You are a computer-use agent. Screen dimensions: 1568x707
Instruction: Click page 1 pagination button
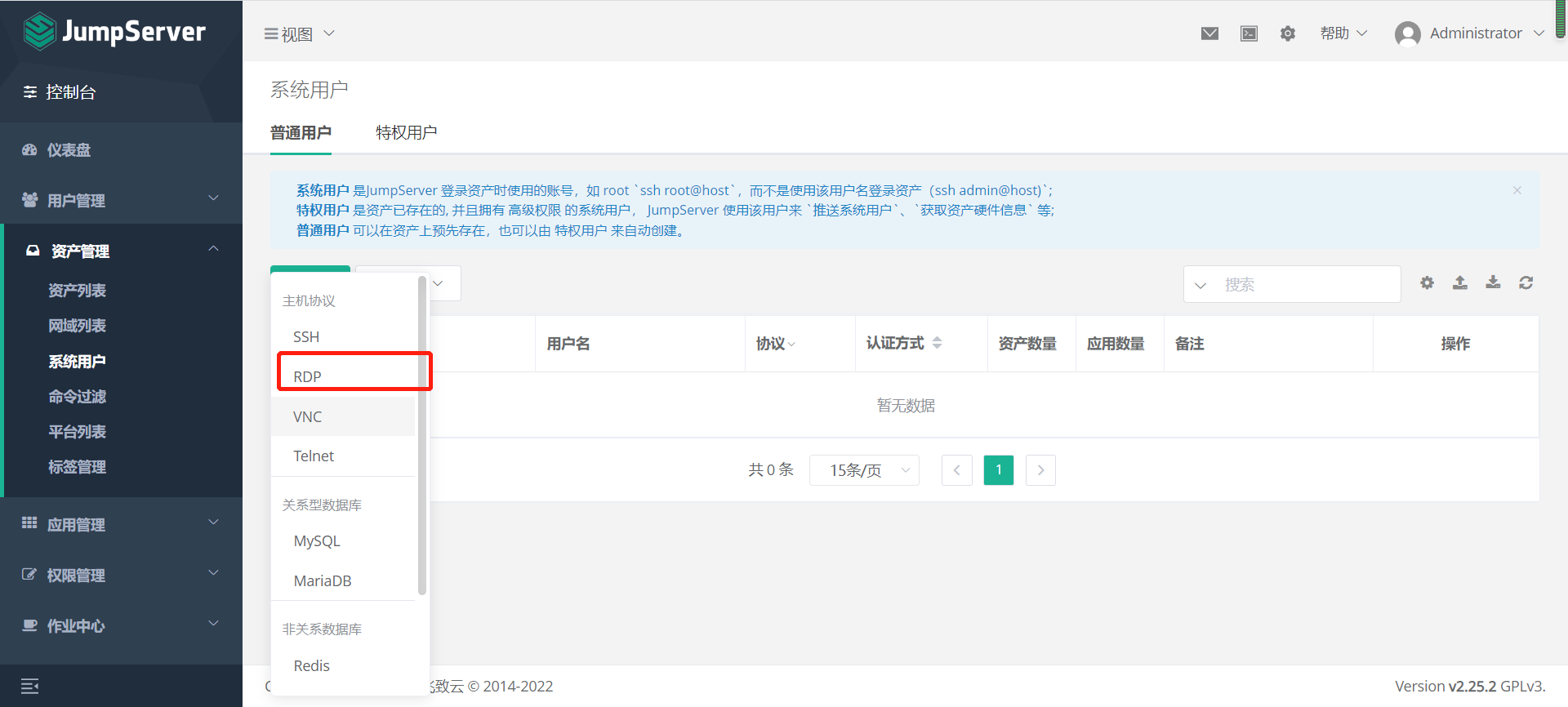tap(998, 470)
